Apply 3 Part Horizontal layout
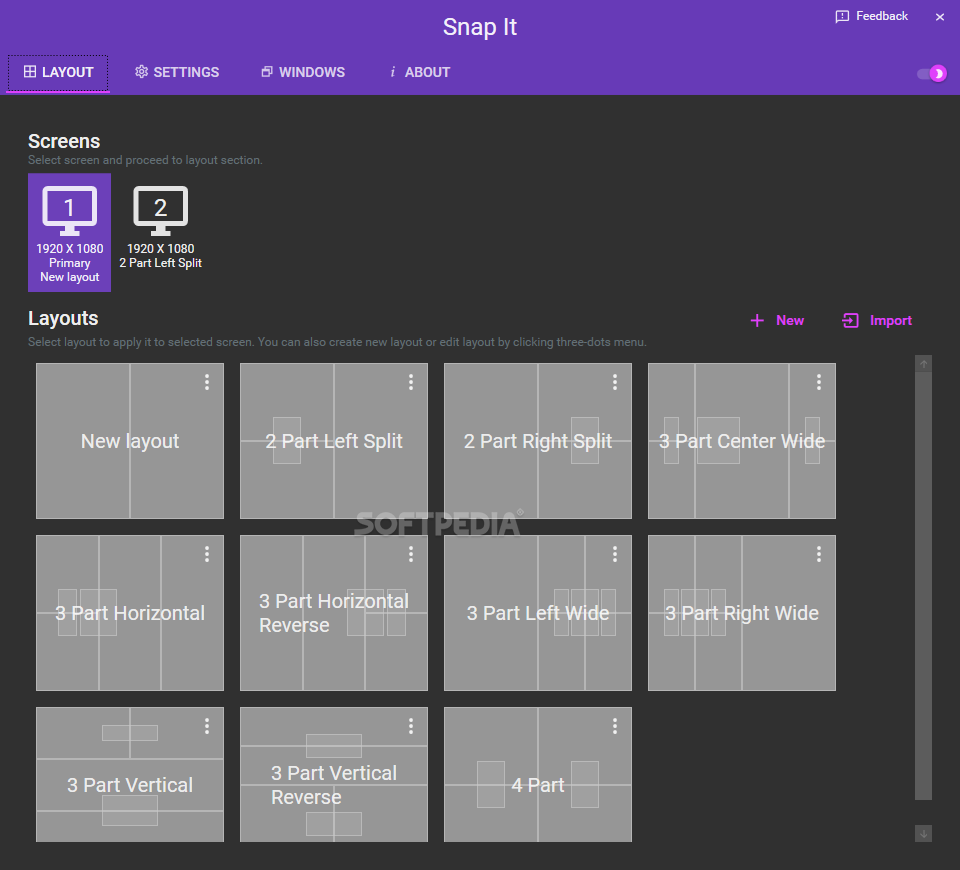Image resolution: width=960 pixels, height=870 pixels. pos(130,613)
